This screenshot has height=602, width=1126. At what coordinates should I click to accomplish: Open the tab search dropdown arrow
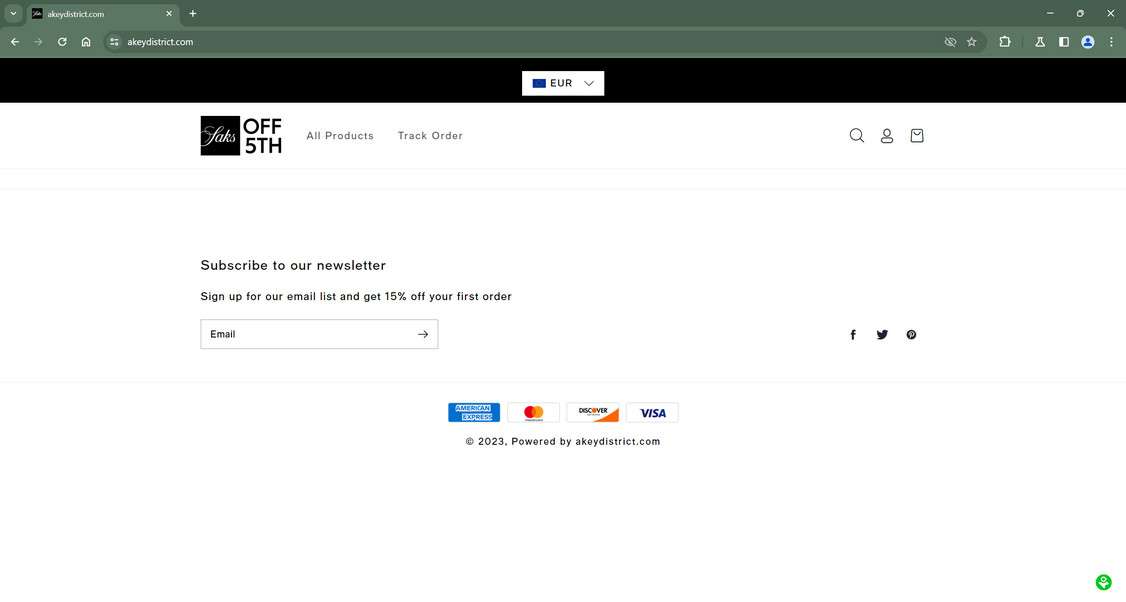click(13, 14)
